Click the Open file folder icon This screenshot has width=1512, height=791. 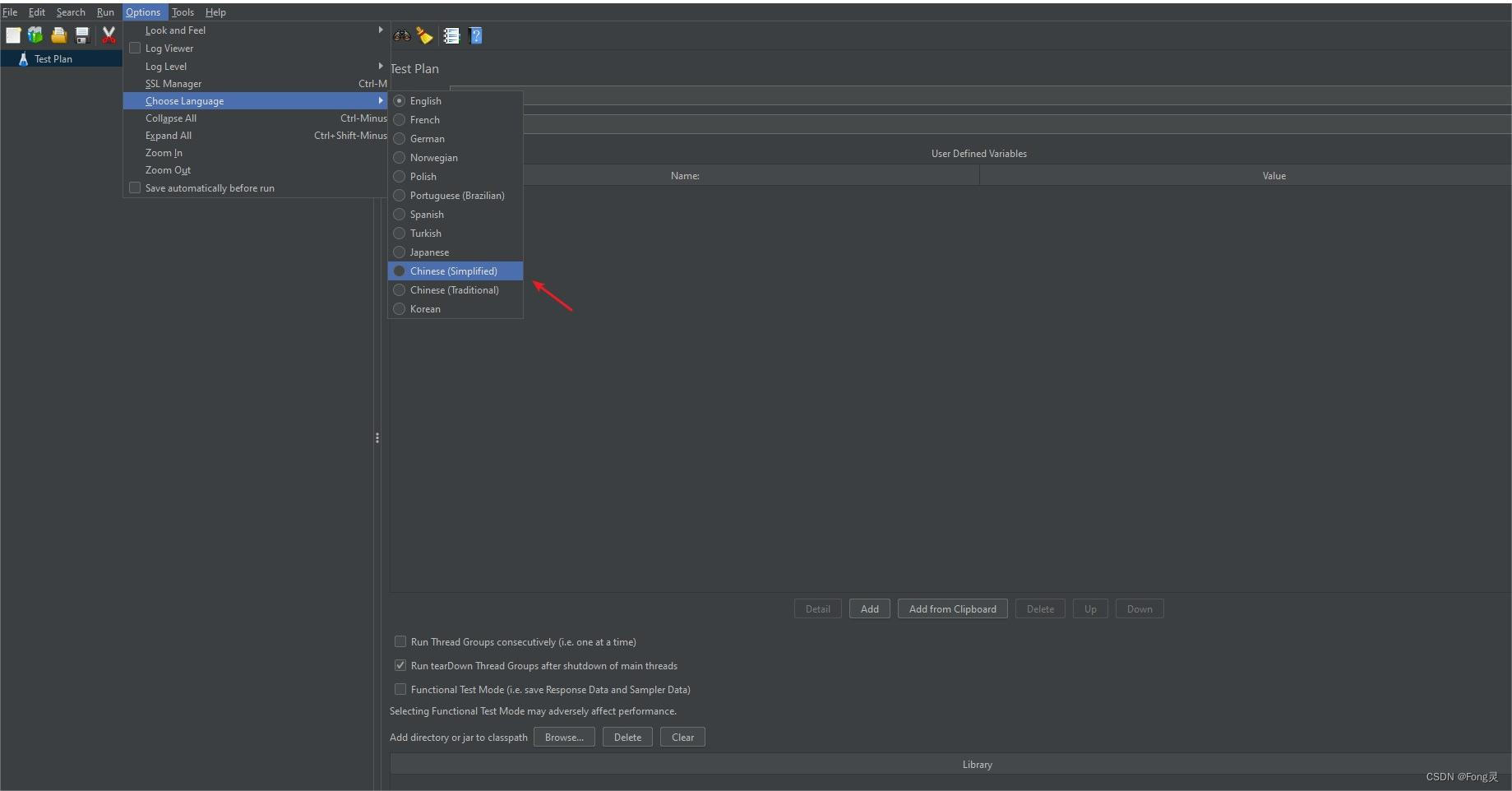tap(58, 35)
